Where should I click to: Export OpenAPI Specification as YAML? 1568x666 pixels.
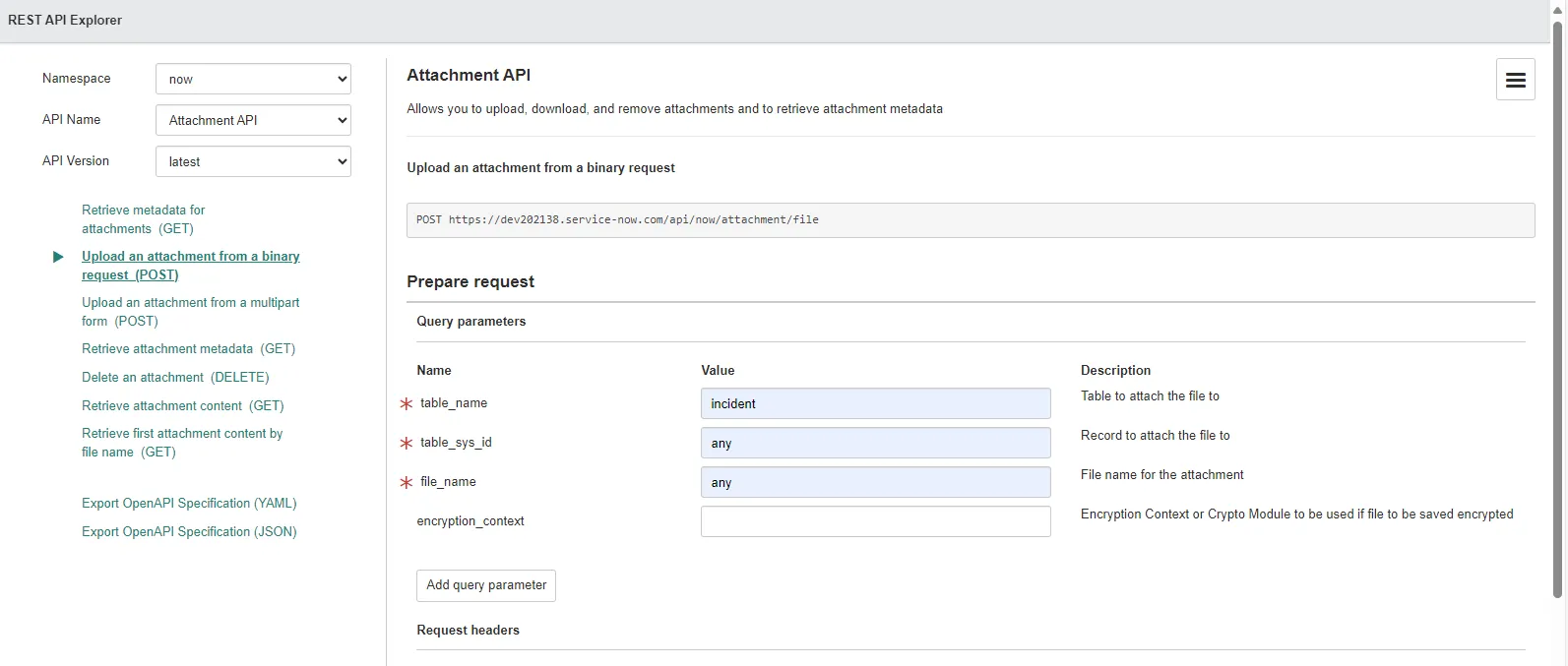(x=189, y=504)
